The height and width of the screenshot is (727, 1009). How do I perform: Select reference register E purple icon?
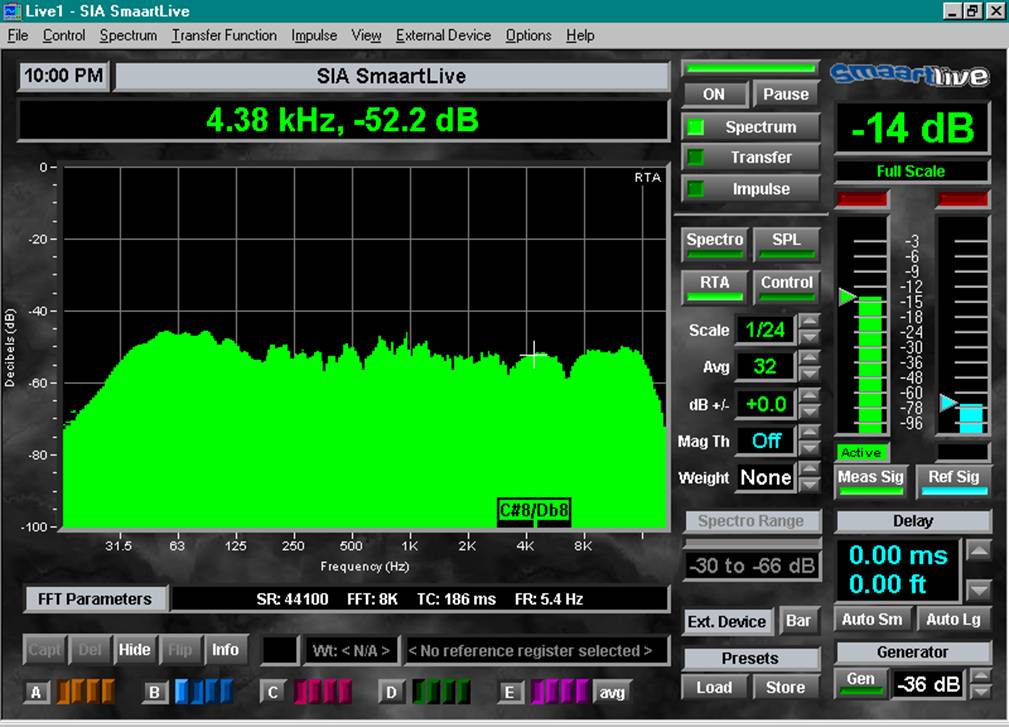(560, 691)
